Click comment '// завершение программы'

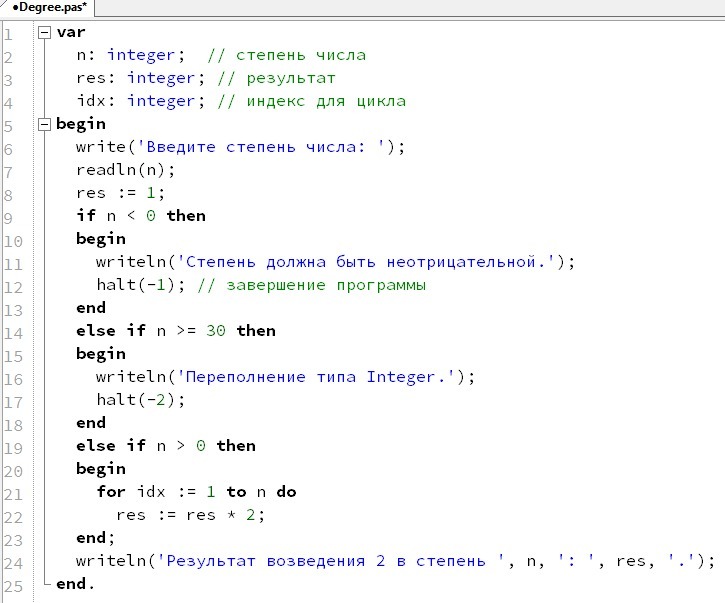click(312, 285)
